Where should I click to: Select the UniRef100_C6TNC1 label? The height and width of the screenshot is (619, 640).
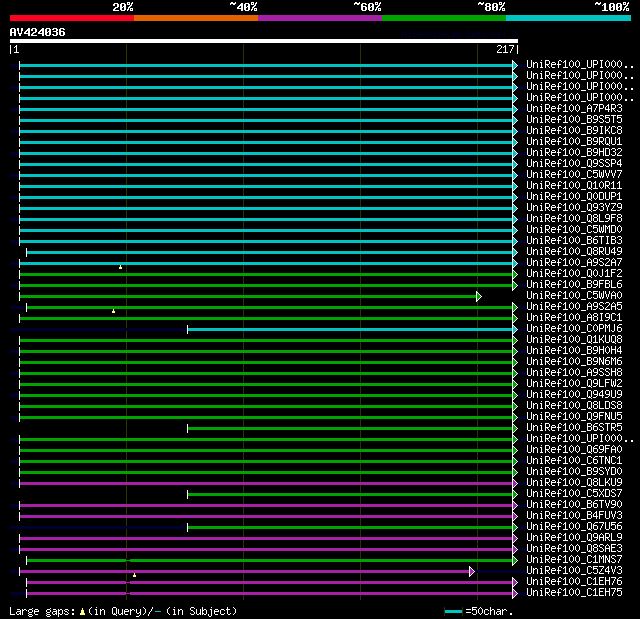574,461
